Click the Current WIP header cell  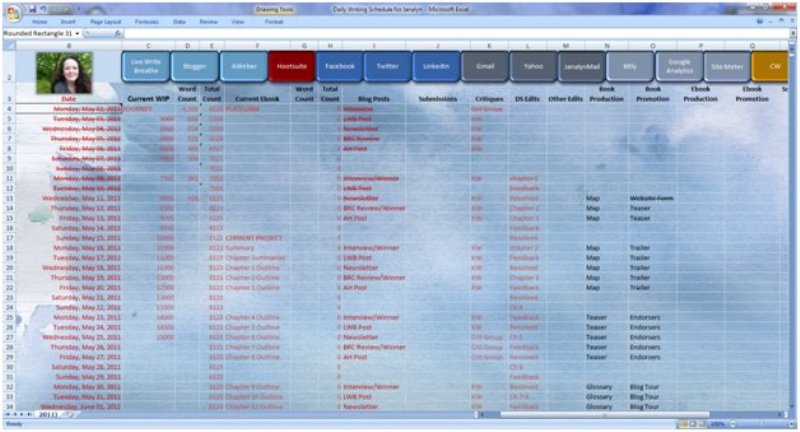tap(148, 99)
